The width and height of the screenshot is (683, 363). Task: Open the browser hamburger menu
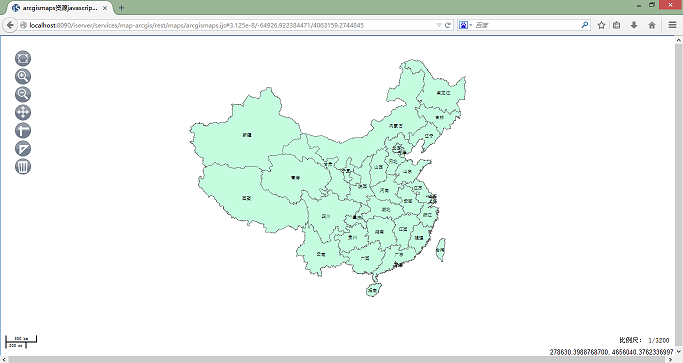673,25
